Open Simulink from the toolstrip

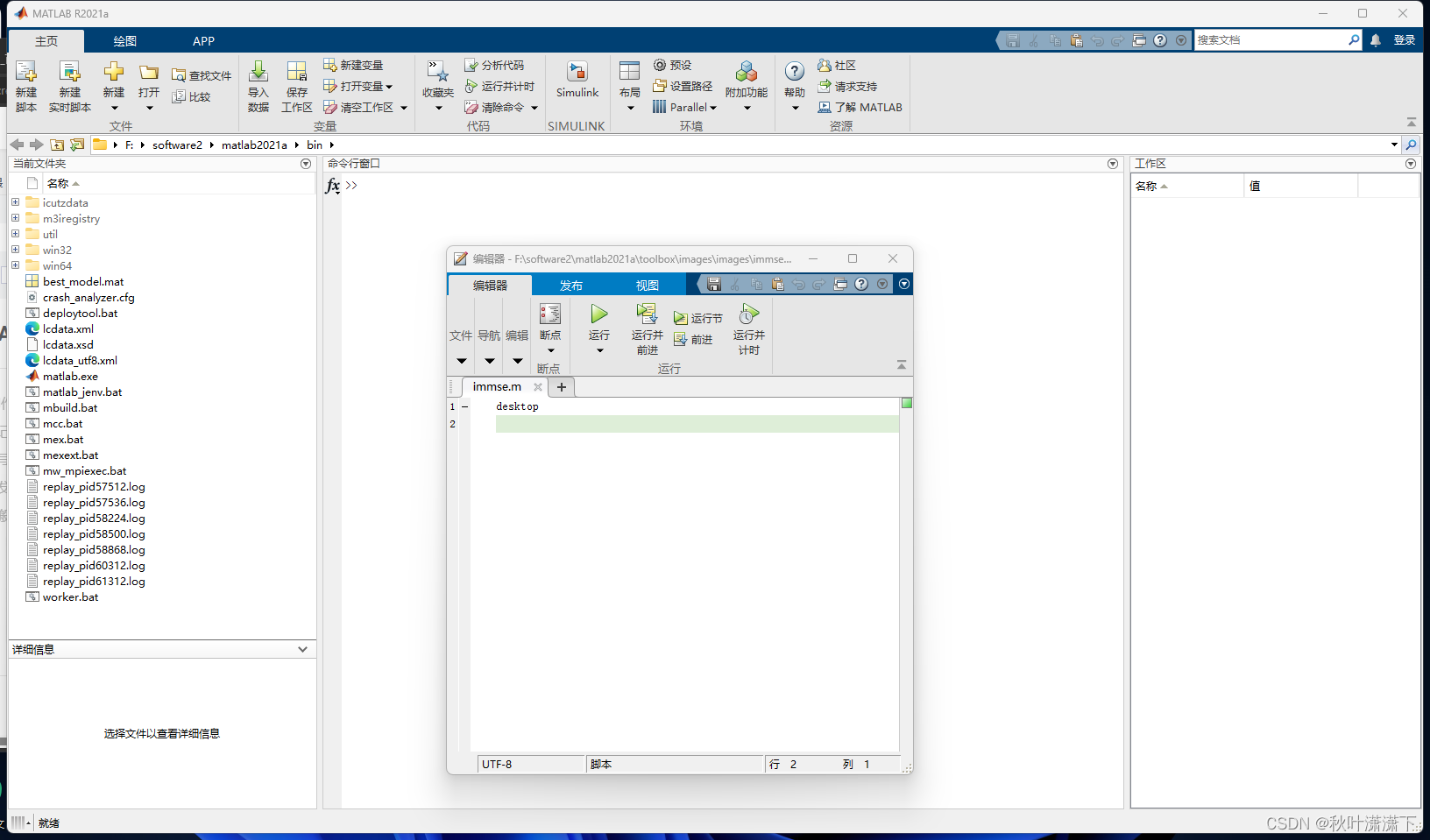tap(577, 80)
